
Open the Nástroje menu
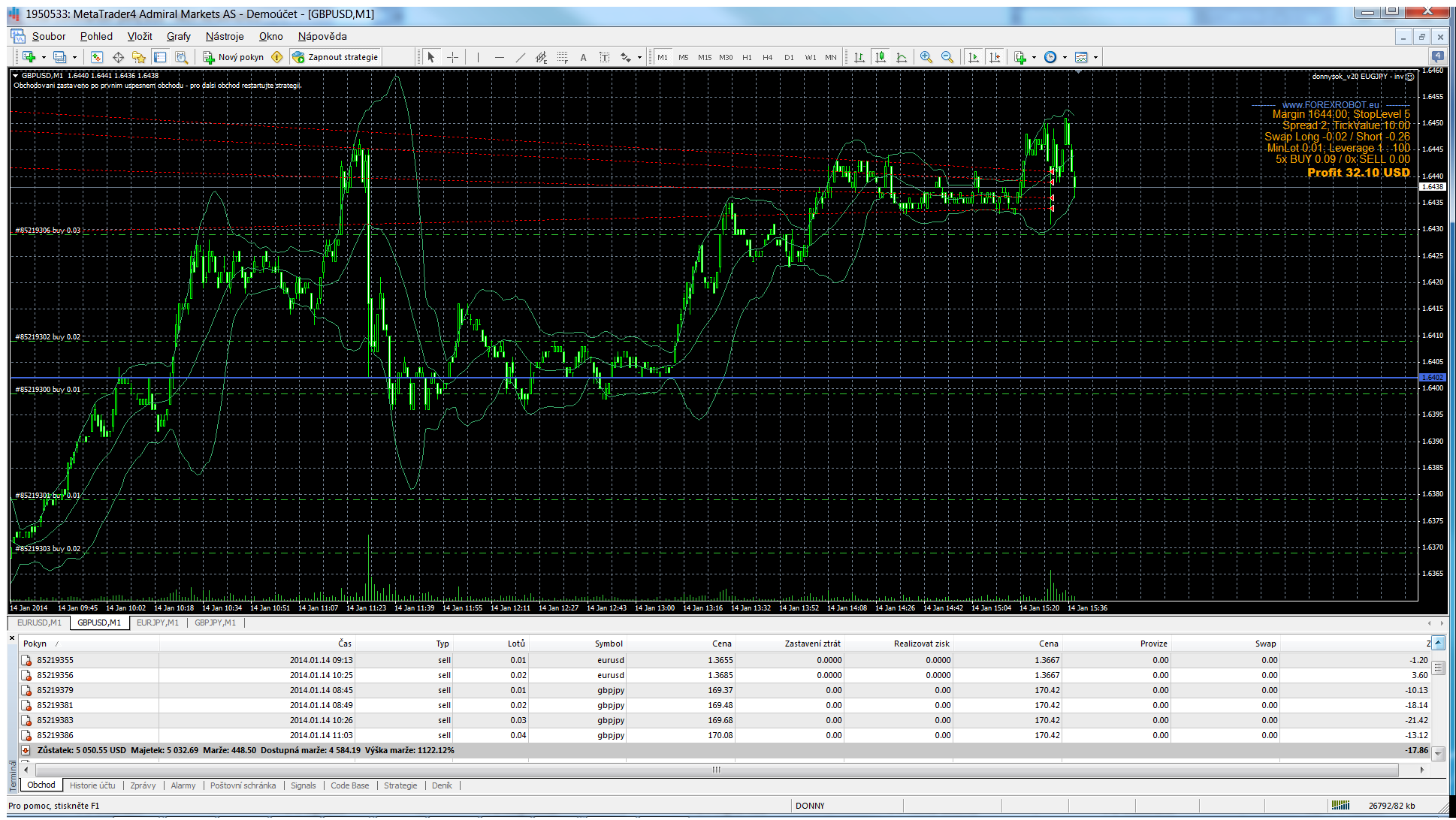point(225,36)
